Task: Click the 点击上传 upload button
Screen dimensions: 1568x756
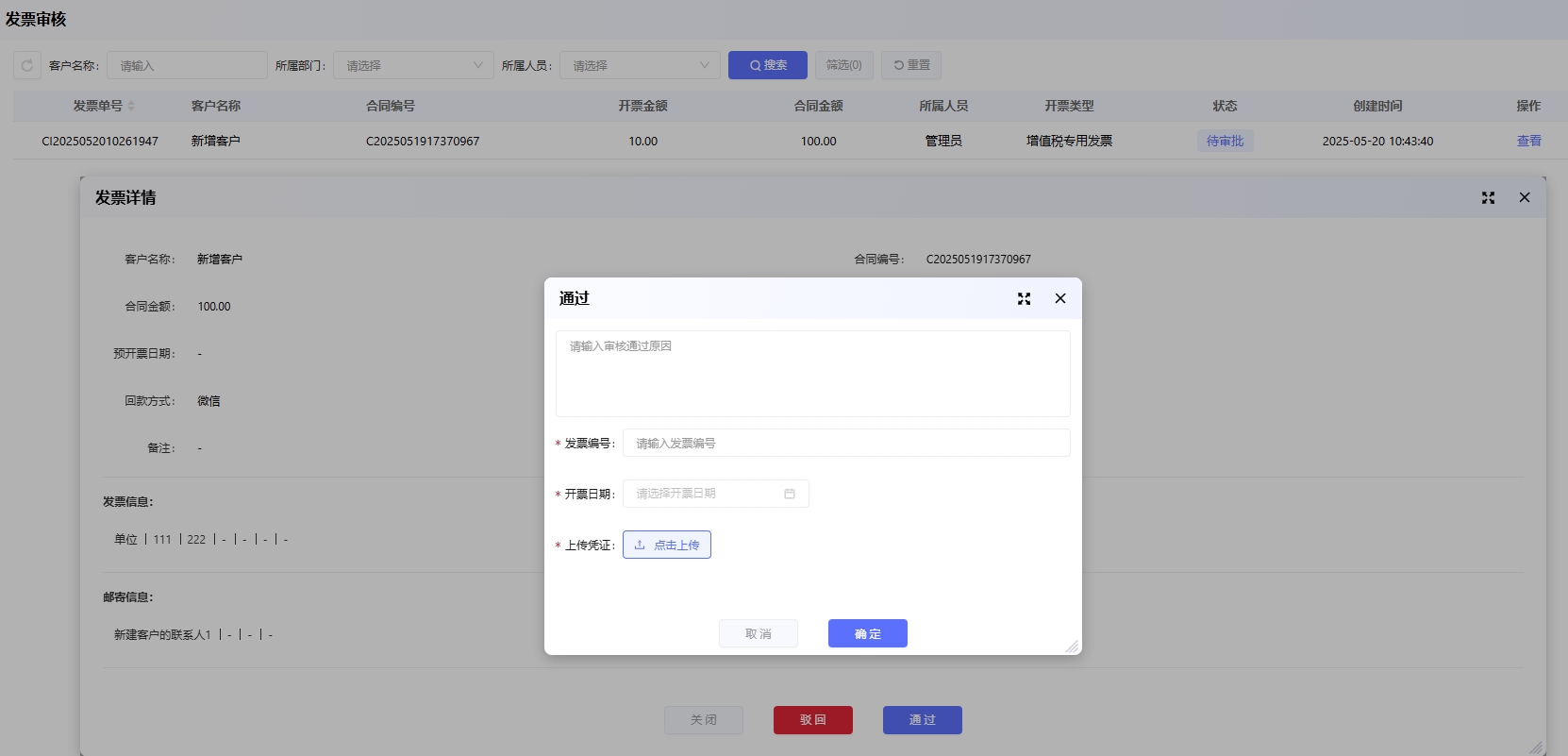Action: click(667, 545)
